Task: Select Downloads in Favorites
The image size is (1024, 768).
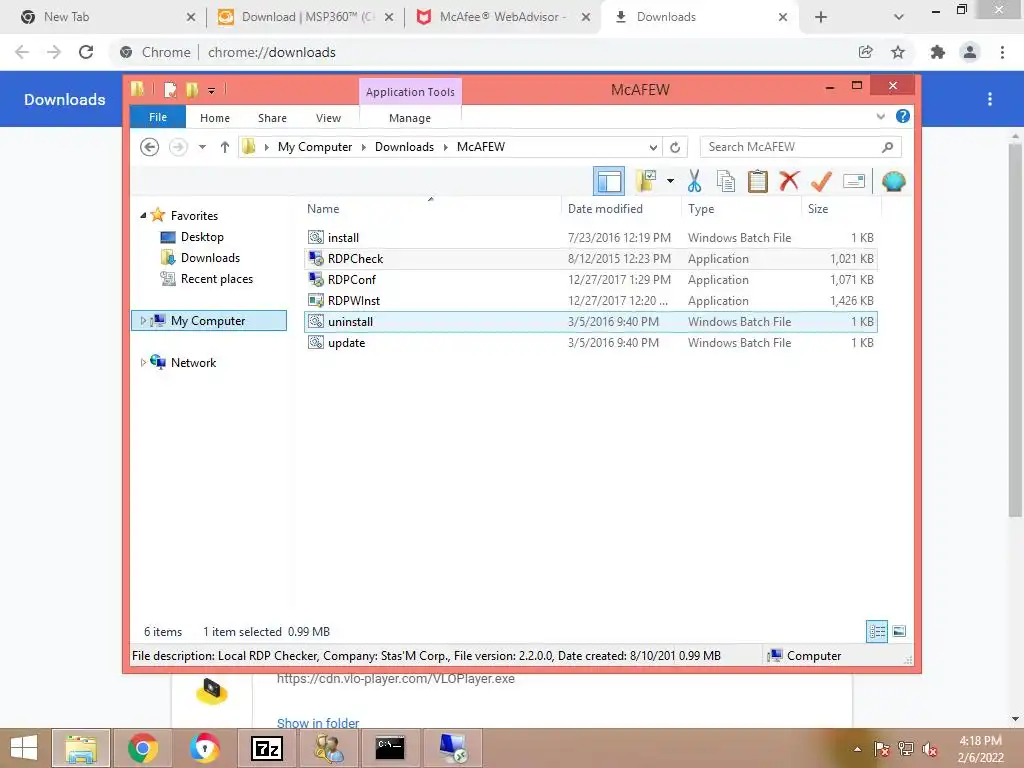Action: (x=210, y=257)
